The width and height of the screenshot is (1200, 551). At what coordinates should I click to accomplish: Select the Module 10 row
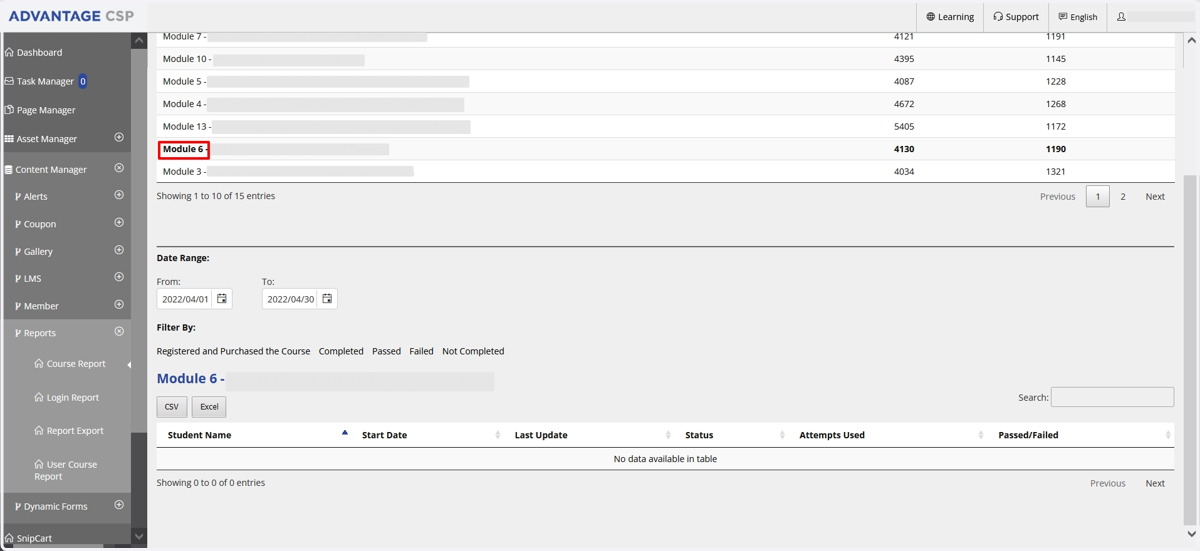[665, 59]
